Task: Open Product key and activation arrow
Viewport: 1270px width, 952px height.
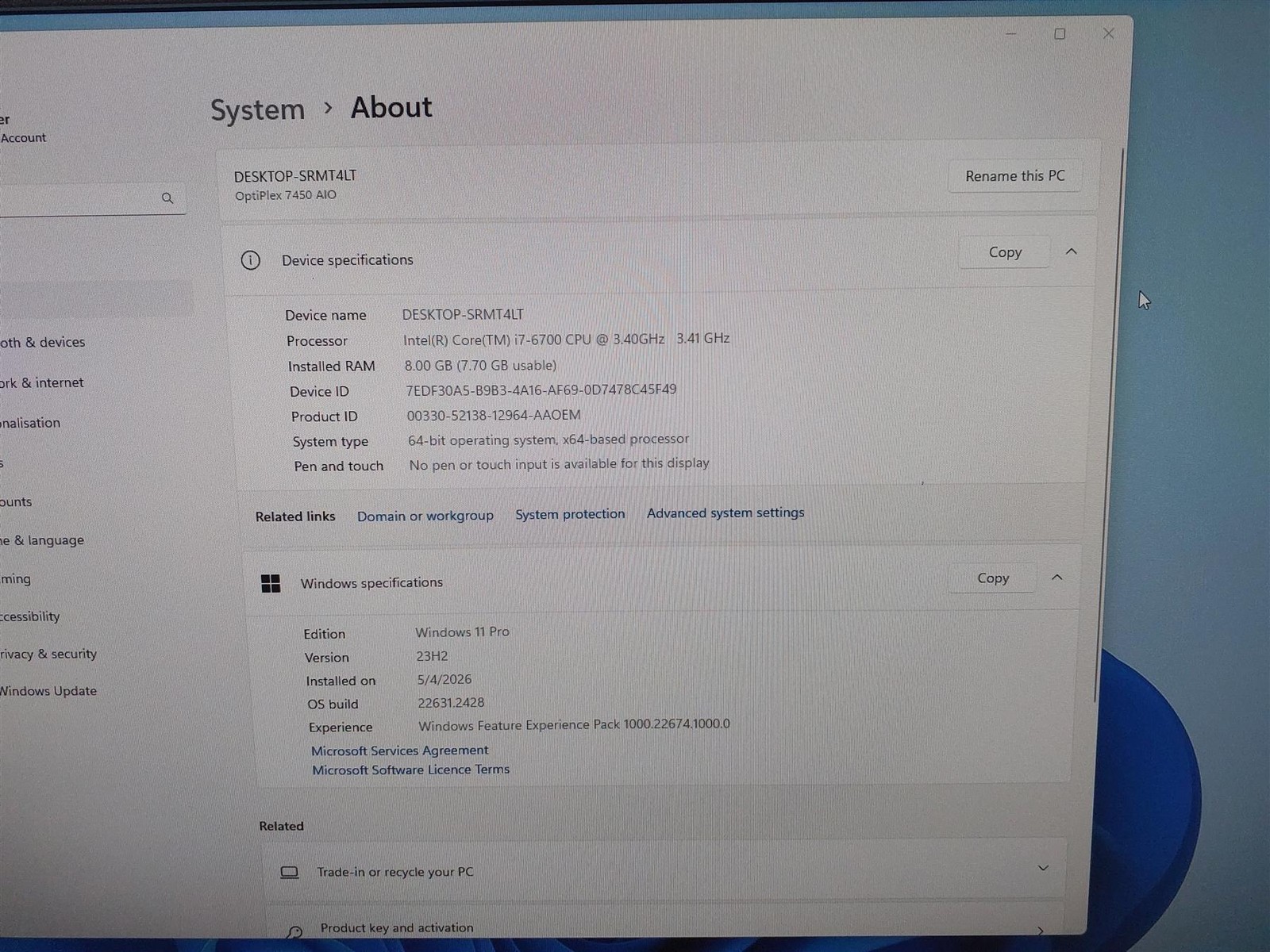Action: pos(1040,930)
